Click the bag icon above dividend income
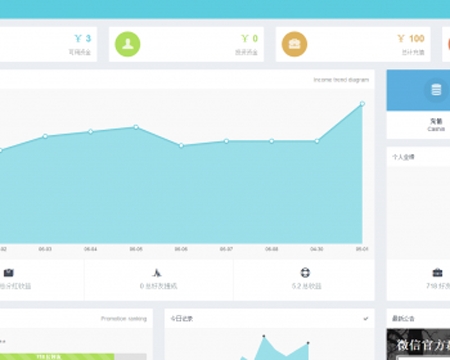 9,273
